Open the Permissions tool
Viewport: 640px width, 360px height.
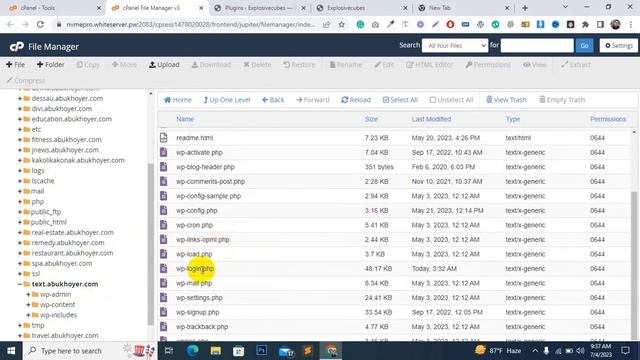(x=488, y=64)
